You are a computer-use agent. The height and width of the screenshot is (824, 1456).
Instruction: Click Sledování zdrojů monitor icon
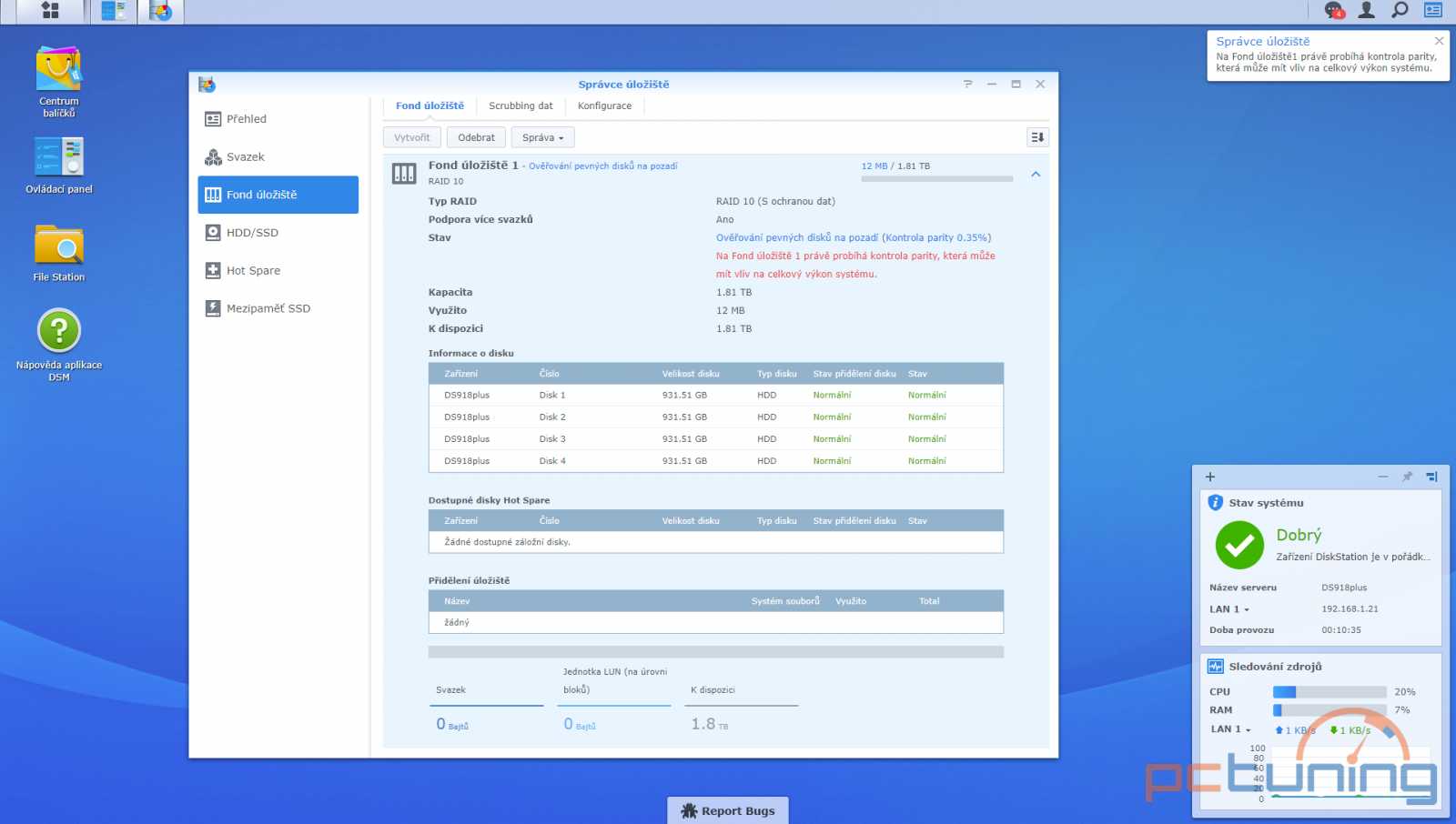coord(1216,667)
